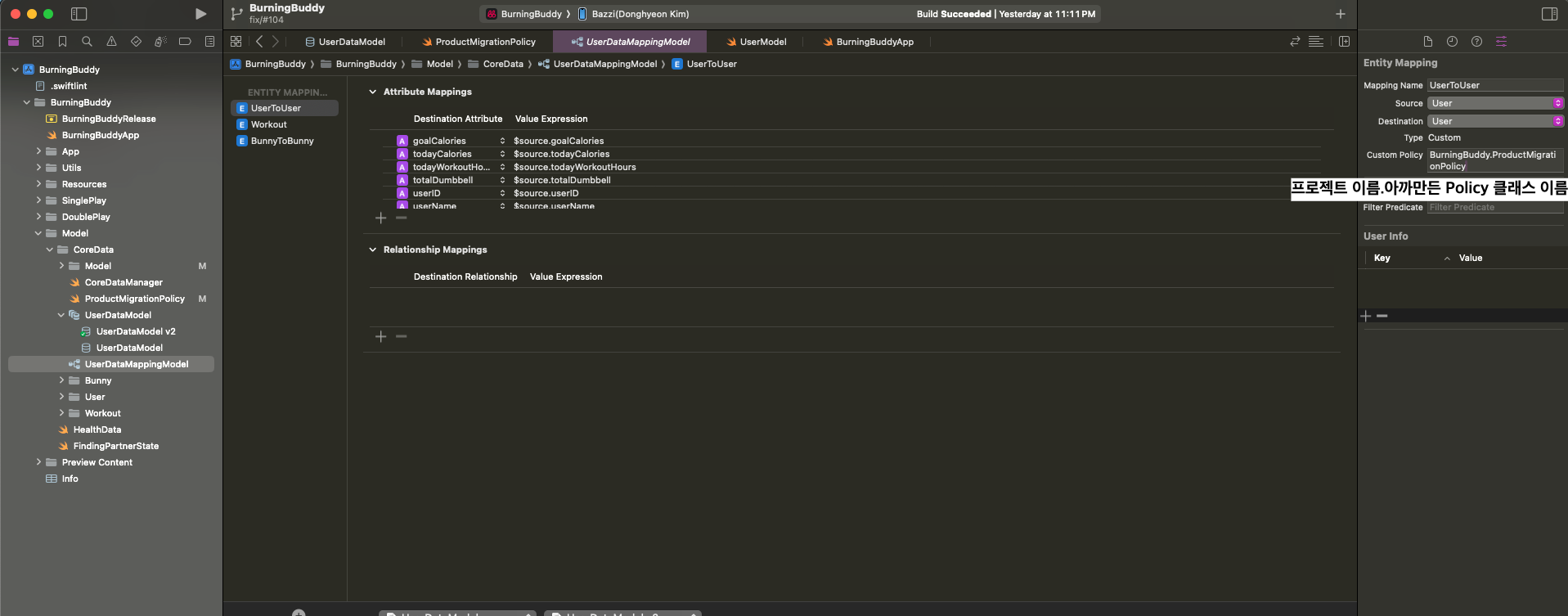The height and width of the screenshot is (616, 1568).
Task: Open the Destination entity dropdown
Action: click(x=1496, y=121)
